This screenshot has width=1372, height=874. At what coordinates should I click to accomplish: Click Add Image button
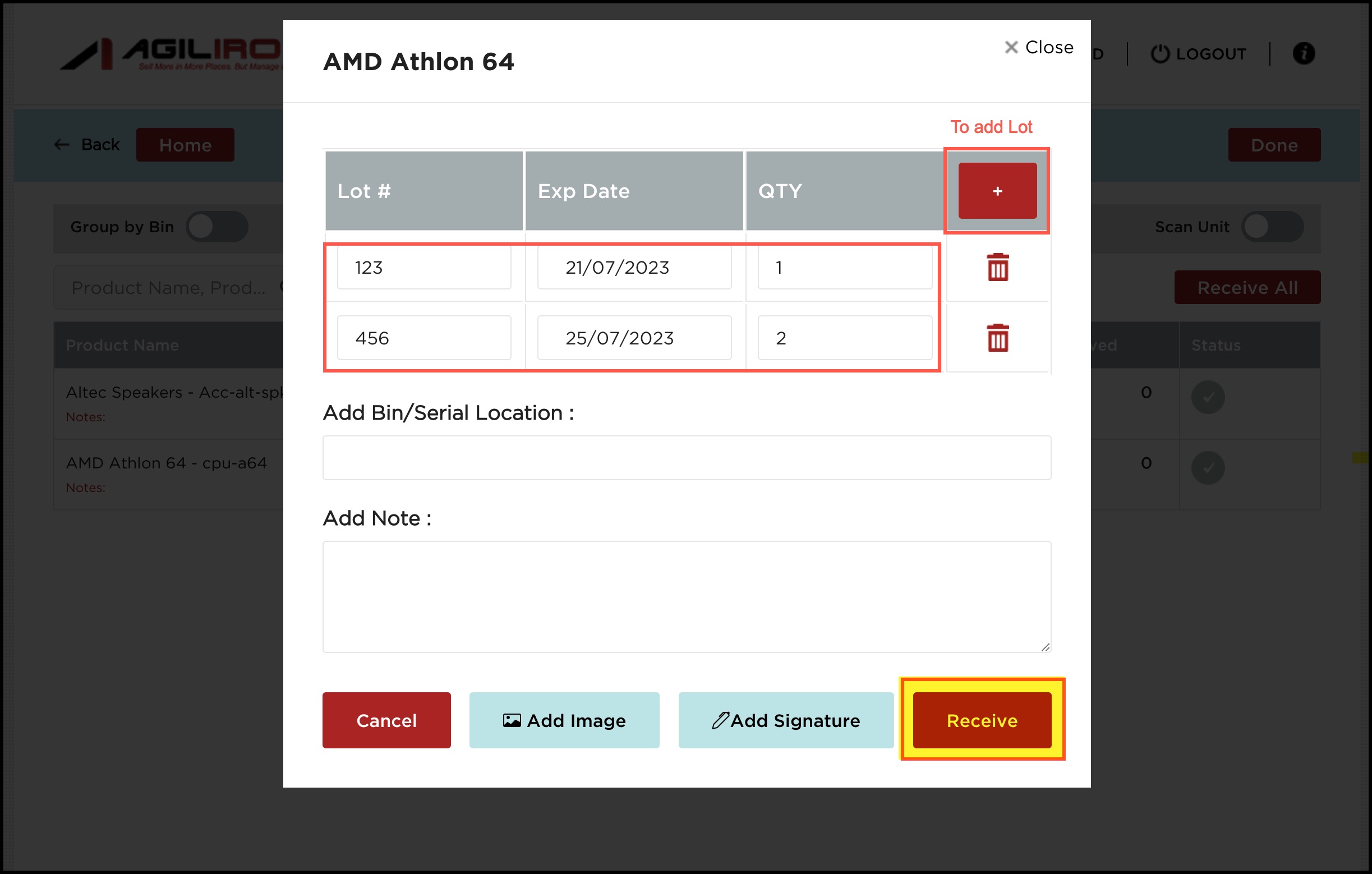[564, 720]
